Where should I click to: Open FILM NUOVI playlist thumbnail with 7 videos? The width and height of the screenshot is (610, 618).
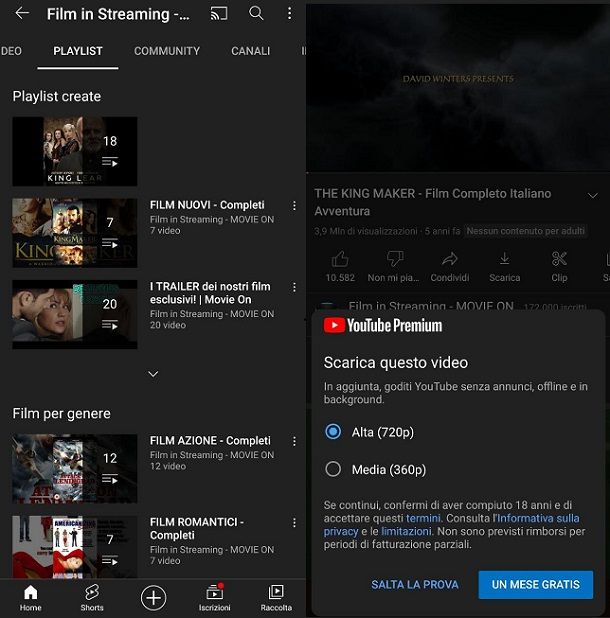74,233
